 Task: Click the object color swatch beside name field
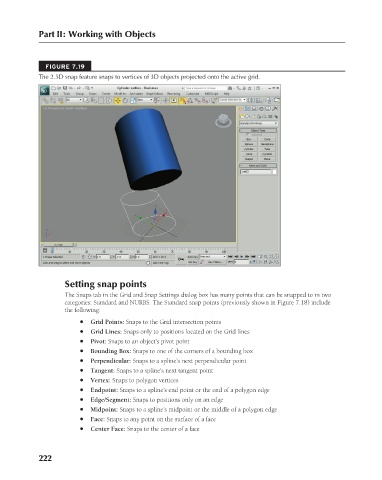tap(274, 172)
